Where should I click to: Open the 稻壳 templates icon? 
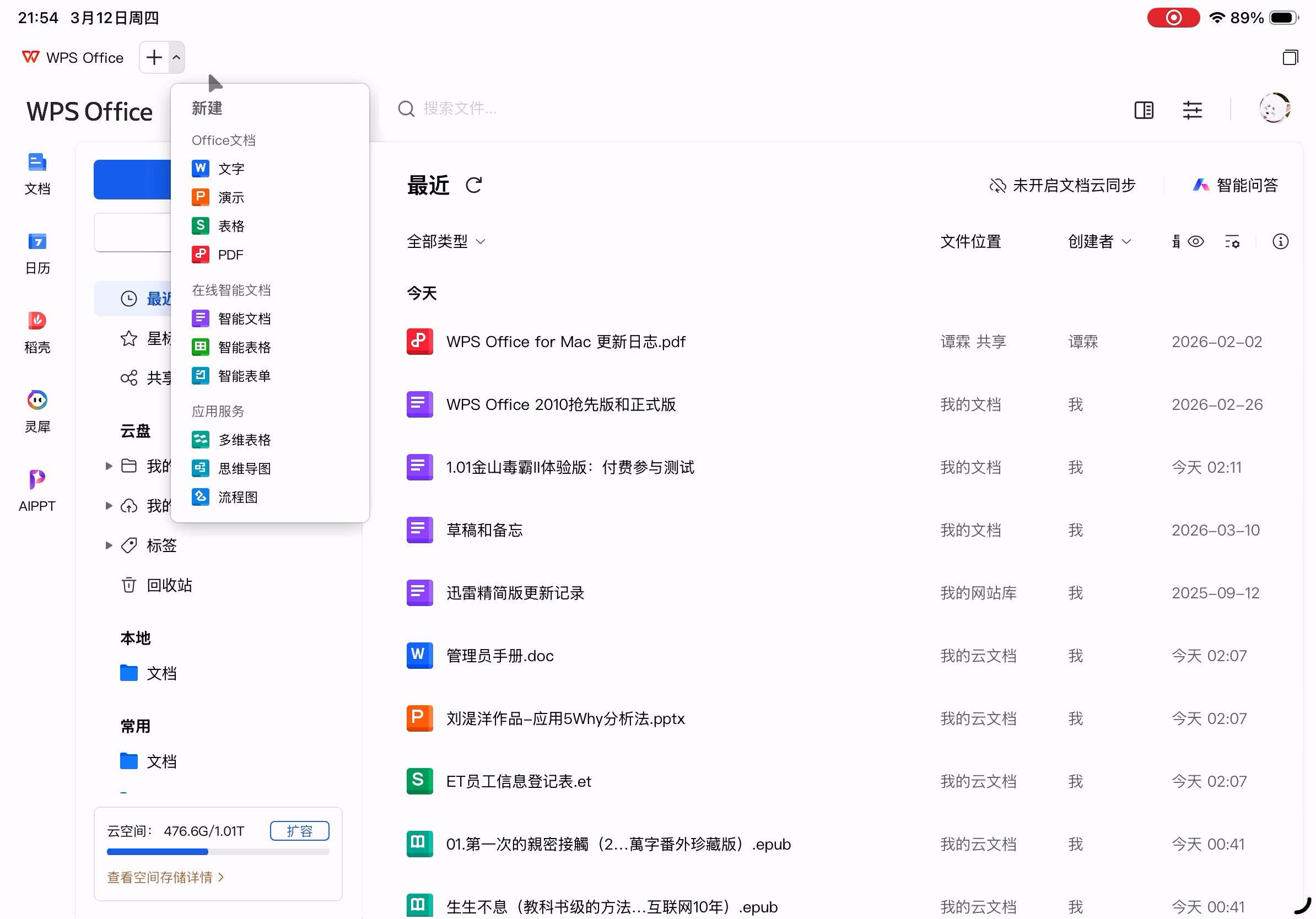(37, 321)
